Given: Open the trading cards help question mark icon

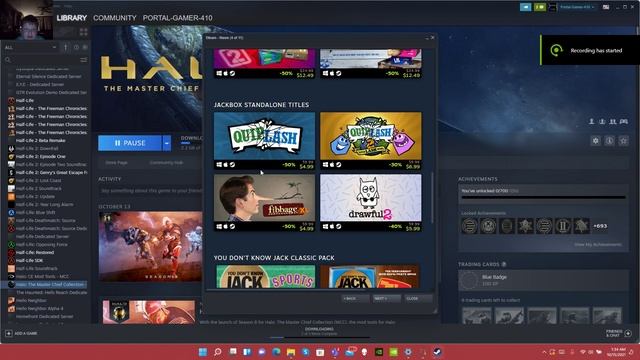Looking at the screenshot, I should point(504,264).
